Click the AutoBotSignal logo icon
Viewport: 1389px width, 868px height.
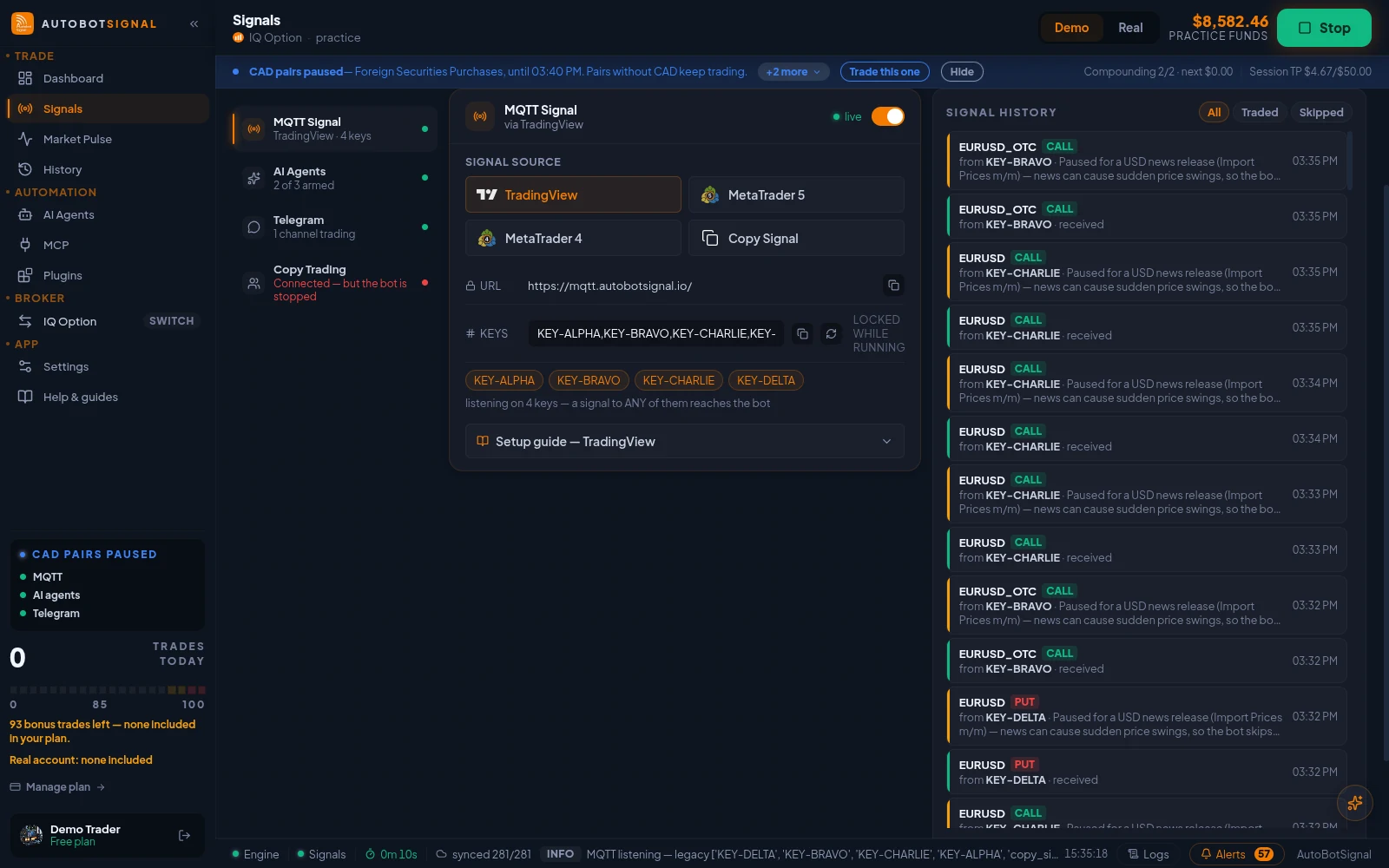tap(23, 23)
